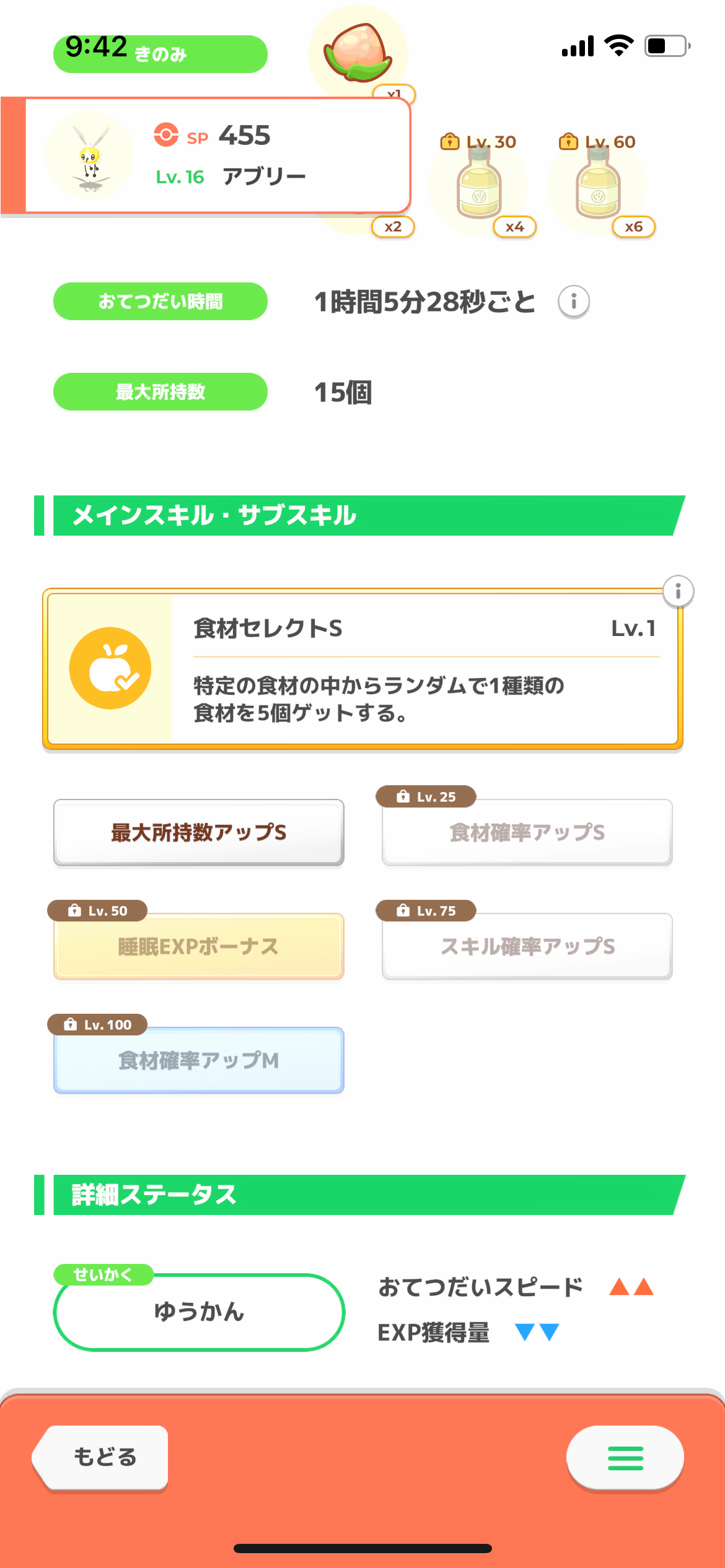
Task: Open the hamburger menu button
Action: [625, 1458]
